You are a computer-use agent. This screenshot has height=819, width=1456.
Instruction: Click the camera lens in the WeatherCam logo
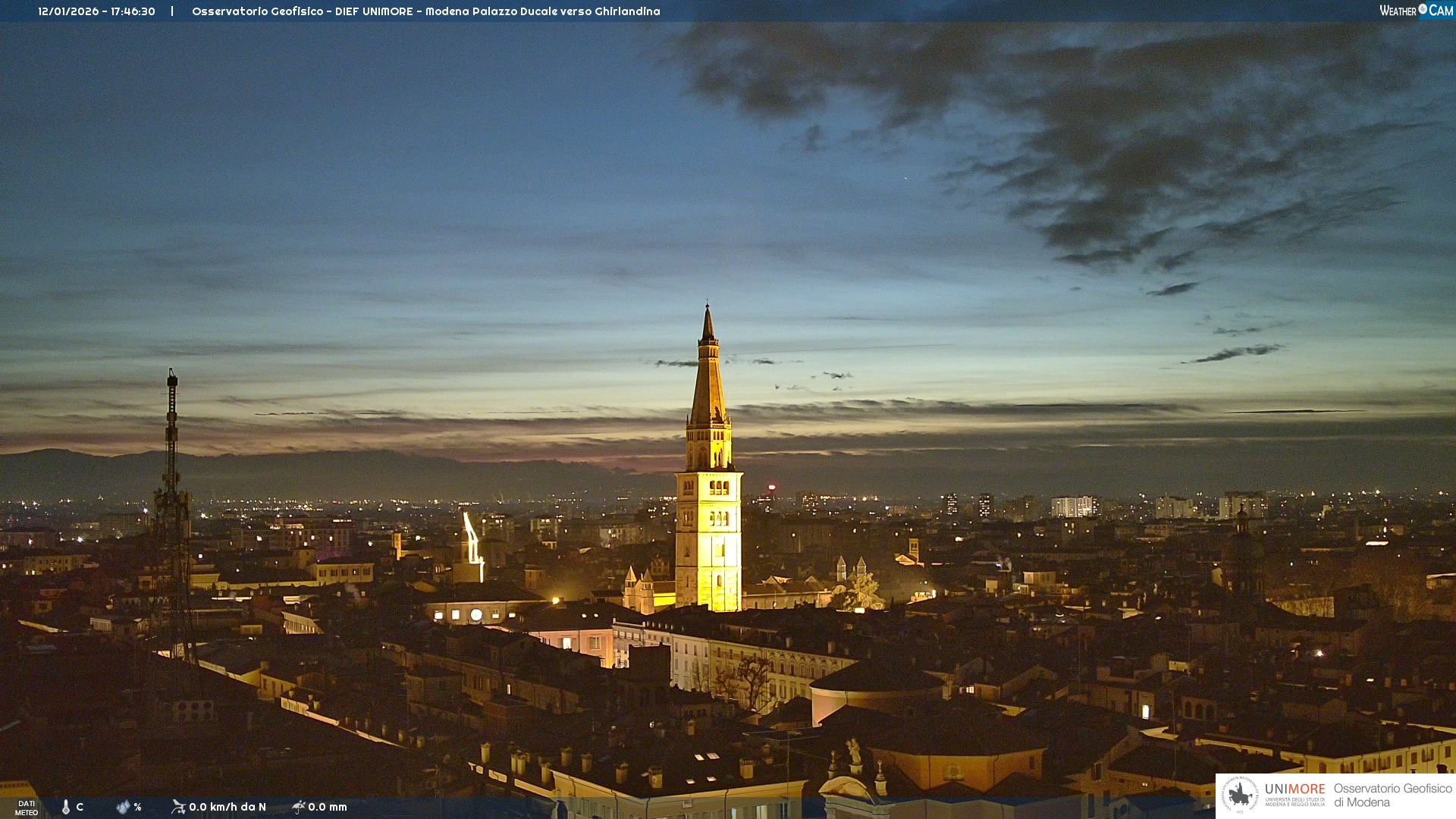tap(1423, 9)
